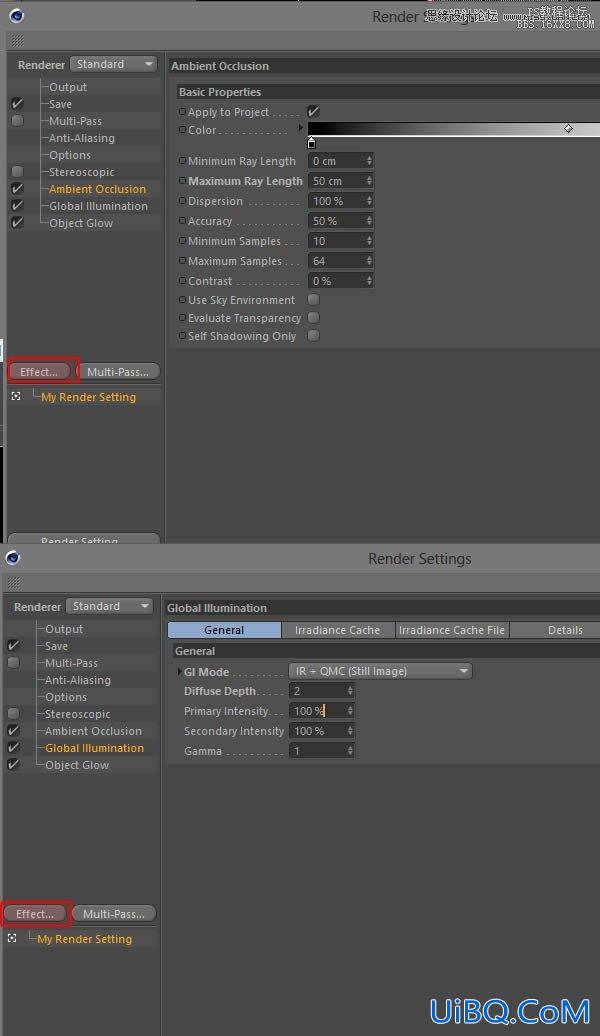Open Renderer dropdown in Global Illumination window

pyautogui.click(x=110, y=606)
